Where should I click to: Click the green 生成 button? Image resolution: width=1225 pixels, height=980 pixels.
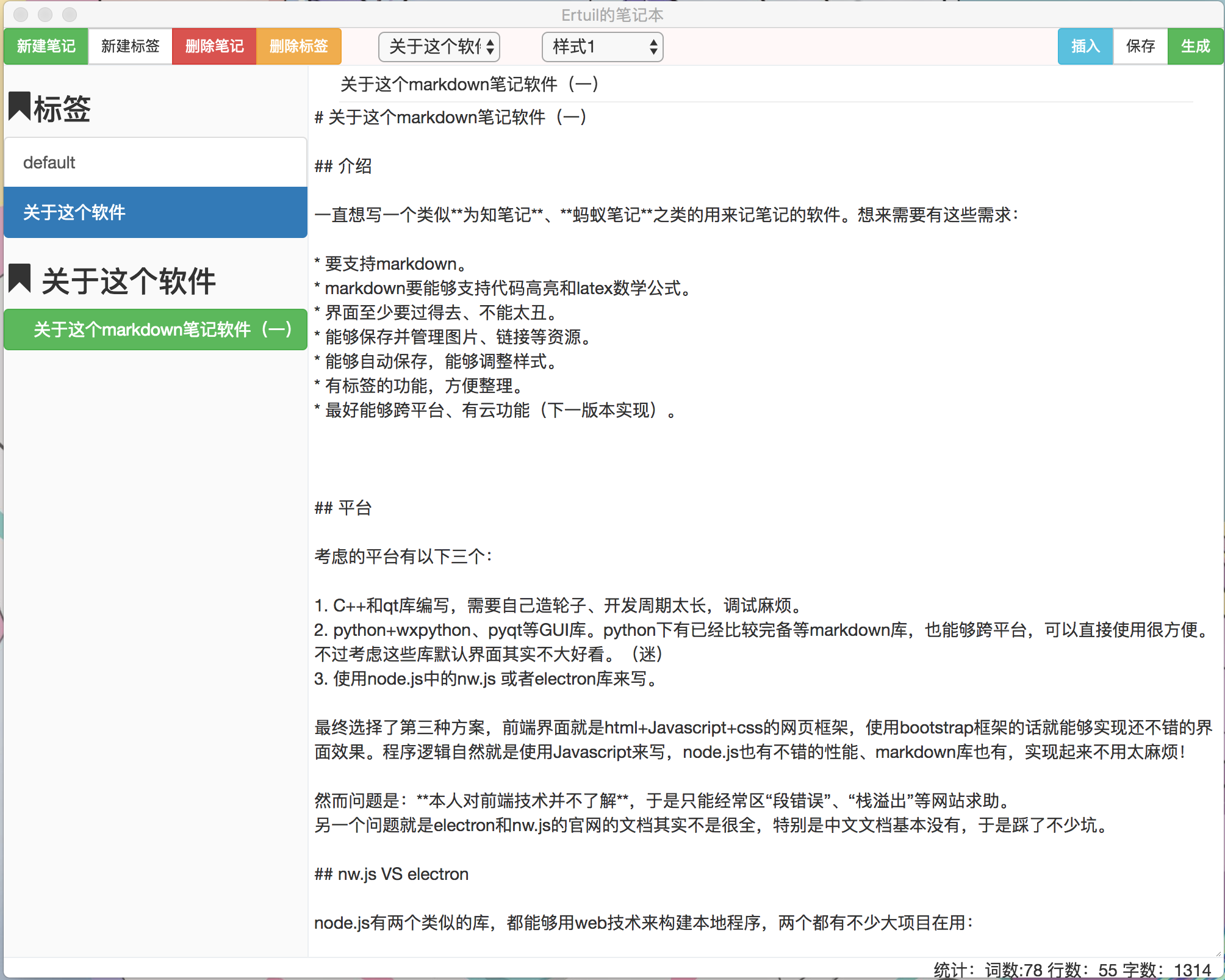pyautogui.click(x=1194, y=46)
